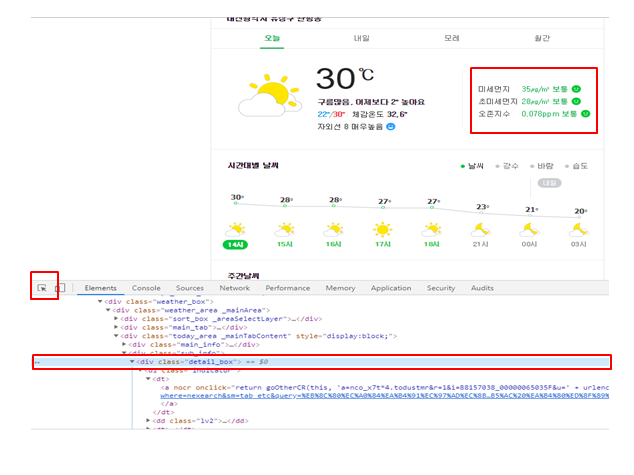The height and width of the screenshot is (475, 634).
Task: Click the 미세먼지 35㎍/㎥ reading
Action: 544,89
